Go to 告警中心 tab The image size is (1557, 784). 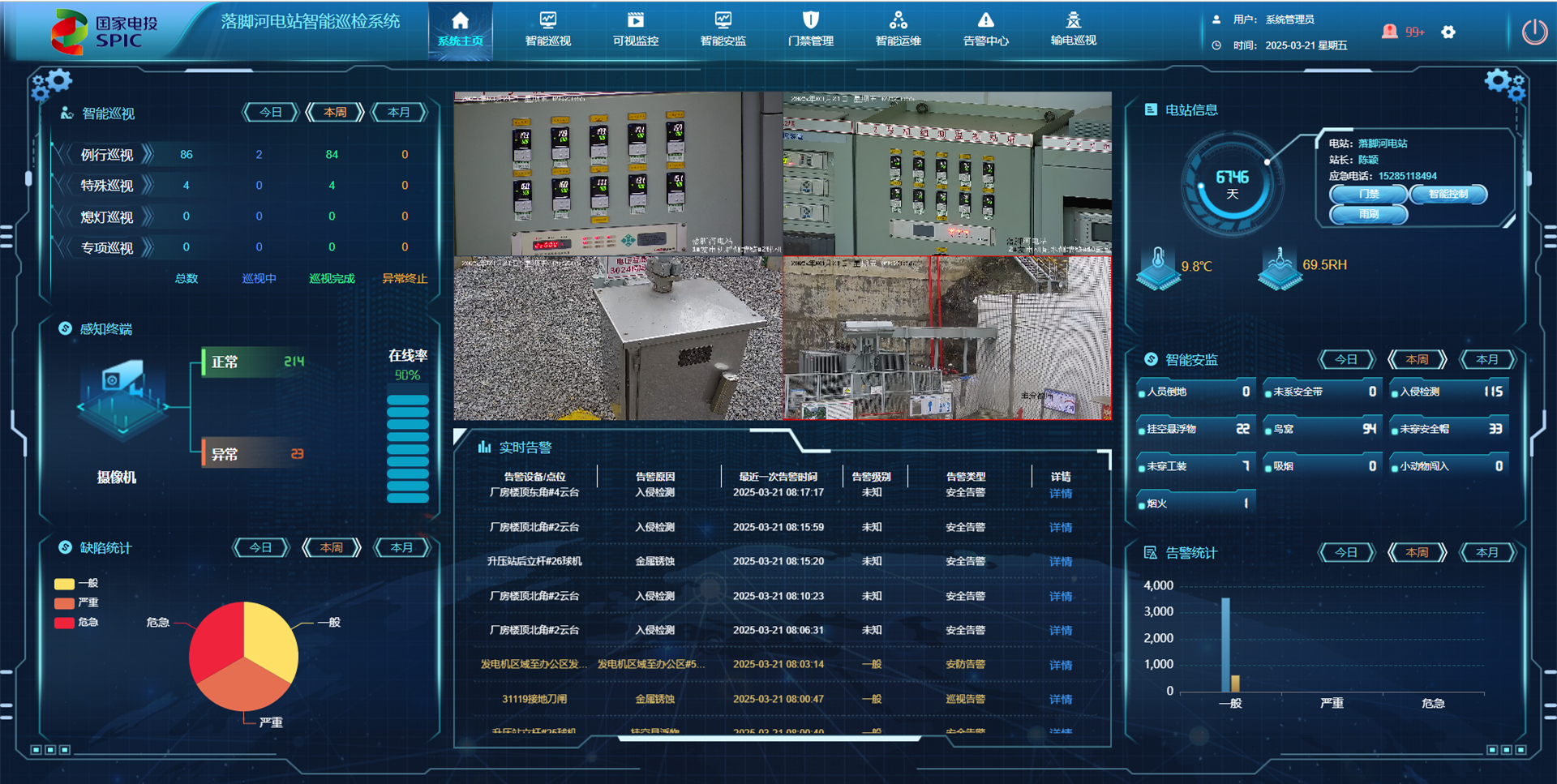tap(985, 30)
